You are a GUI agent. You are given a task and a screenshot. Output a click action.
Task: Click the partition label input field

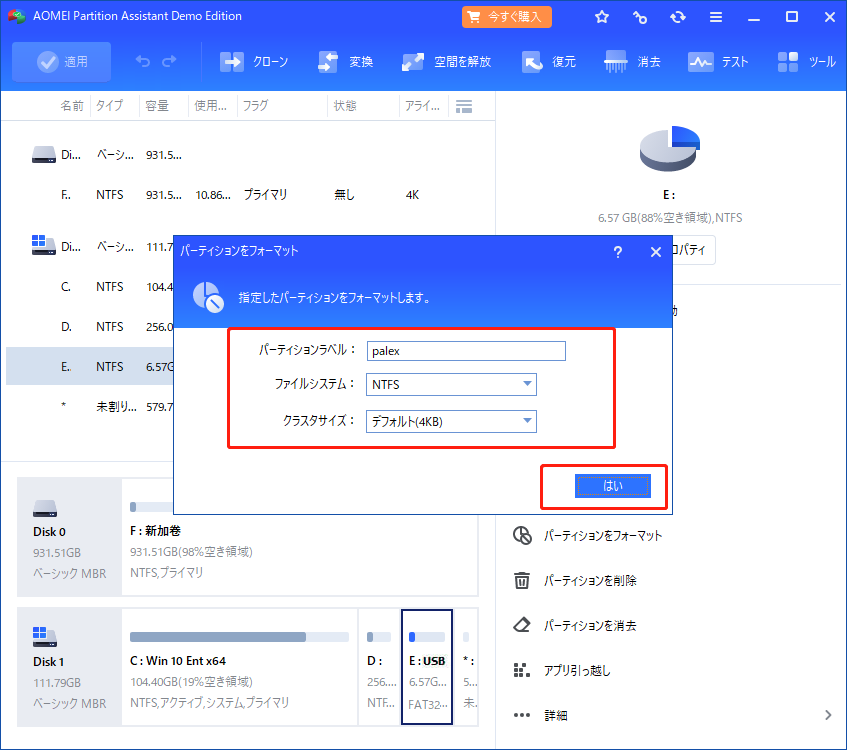pyautogui.click(x=466, y=351)
